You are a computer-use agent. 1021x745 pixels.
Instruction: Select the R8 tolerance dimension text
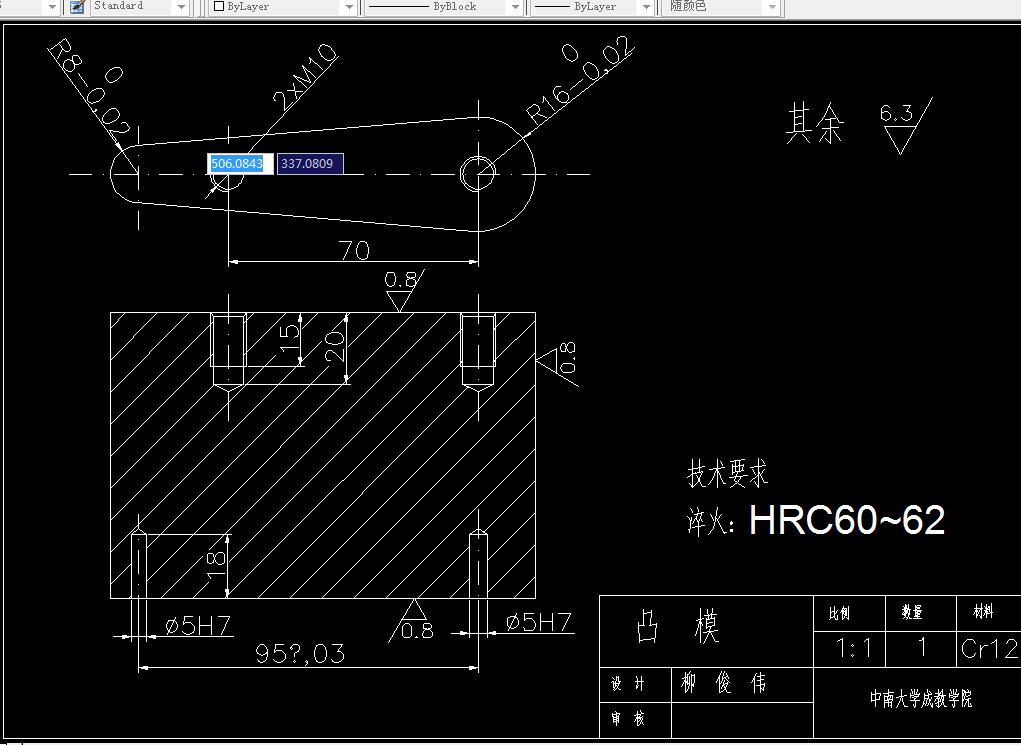coord(89,89)
